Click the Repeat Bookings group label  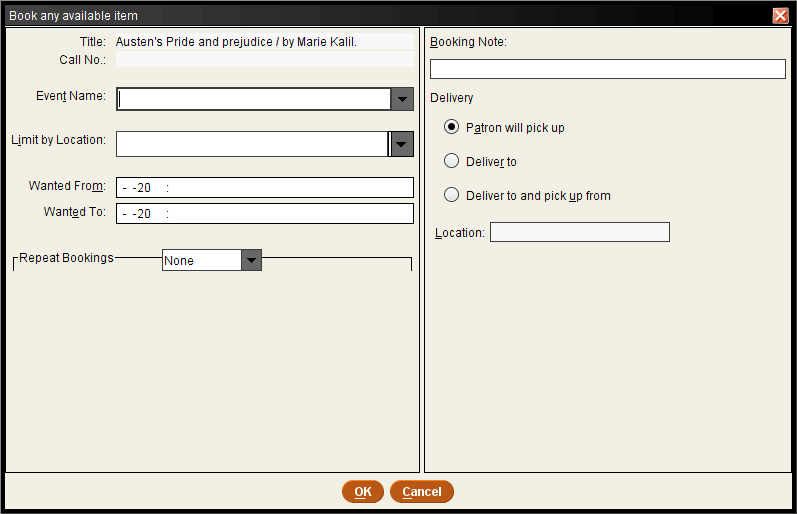point(66,258)
